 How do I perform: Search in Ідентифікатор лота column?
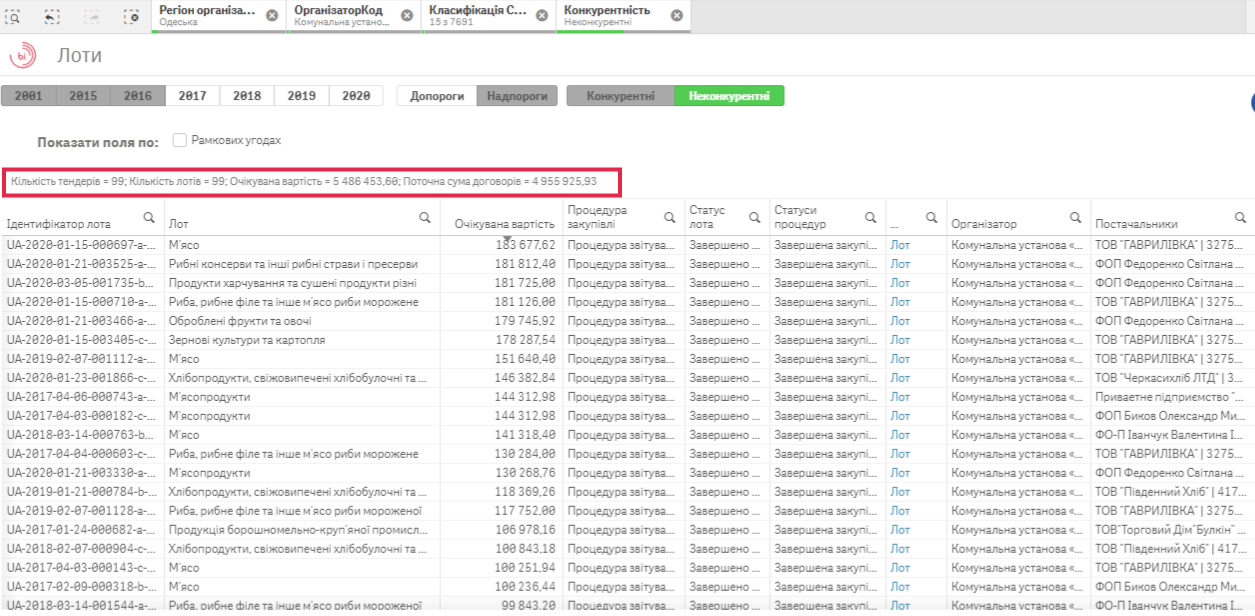pyautogui.click(x=148, y=218)
